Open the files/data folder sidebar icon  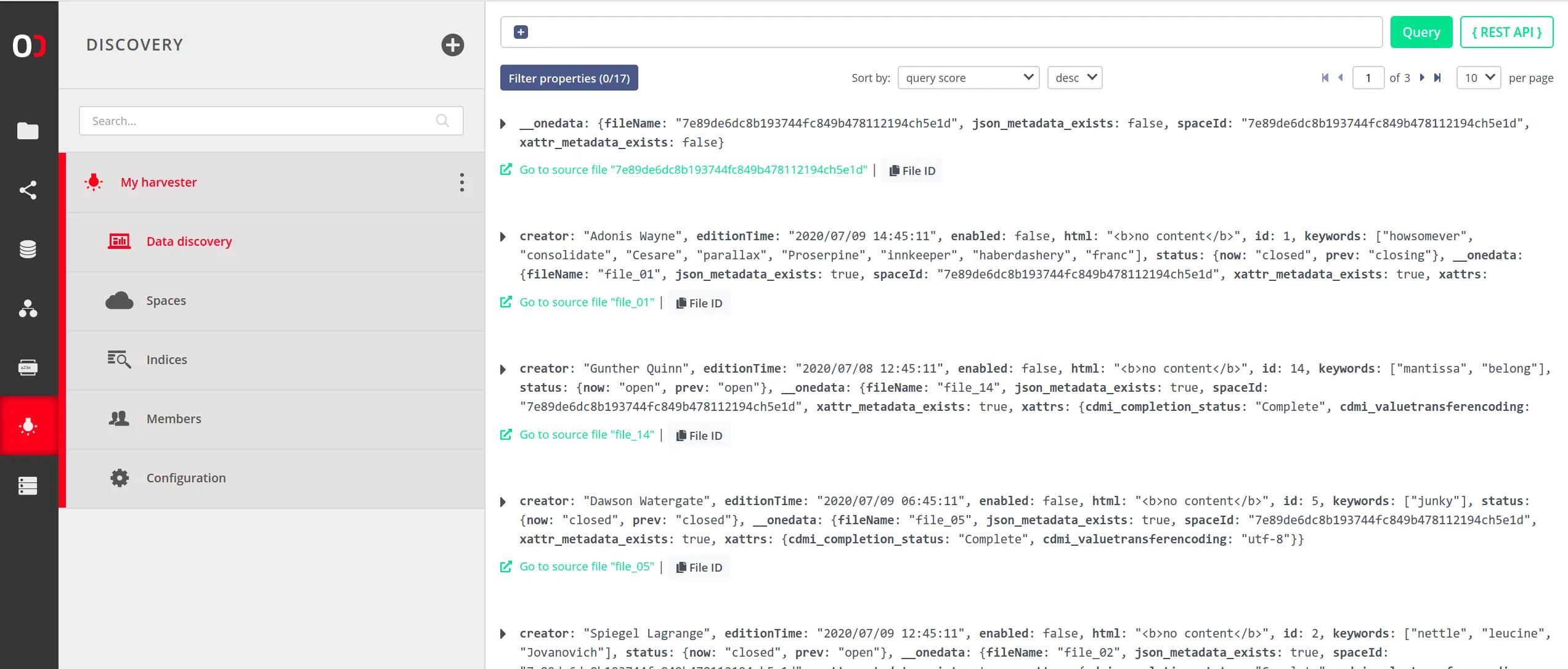[x=28, y=131]
